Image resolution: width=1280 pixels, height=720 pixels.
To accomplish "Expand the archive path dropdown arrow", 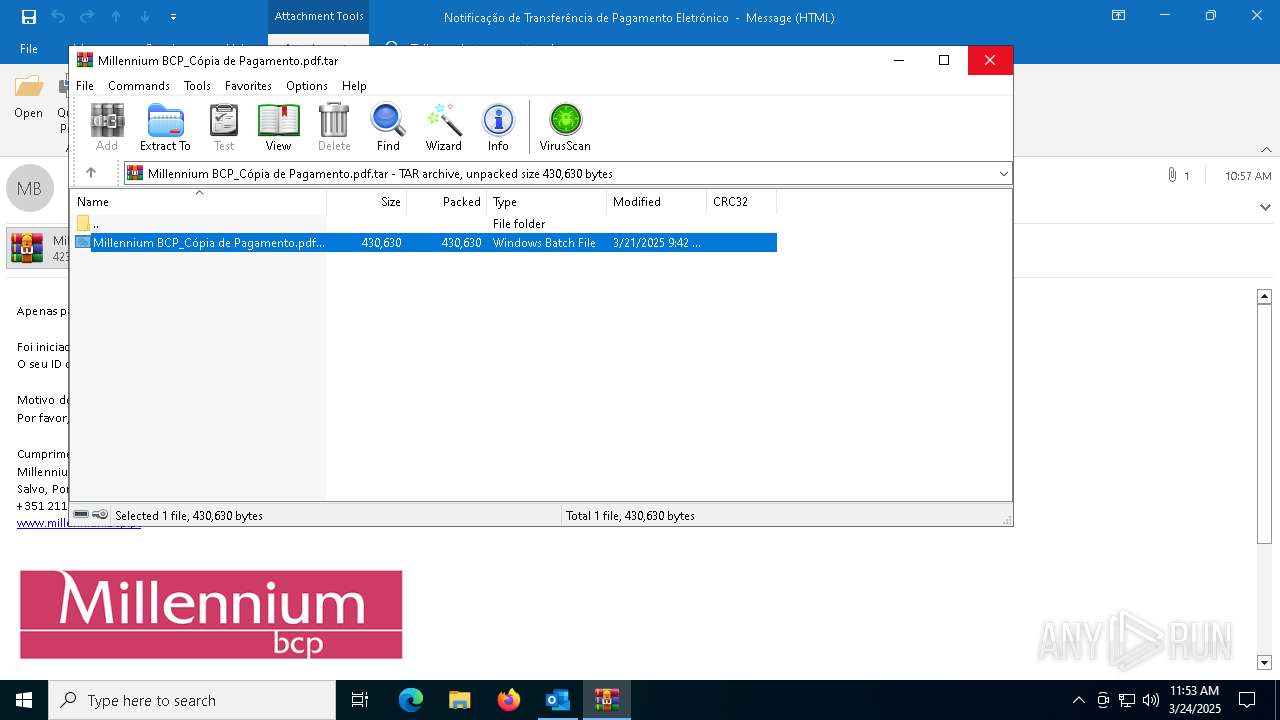I will [x=1003, y=173].
